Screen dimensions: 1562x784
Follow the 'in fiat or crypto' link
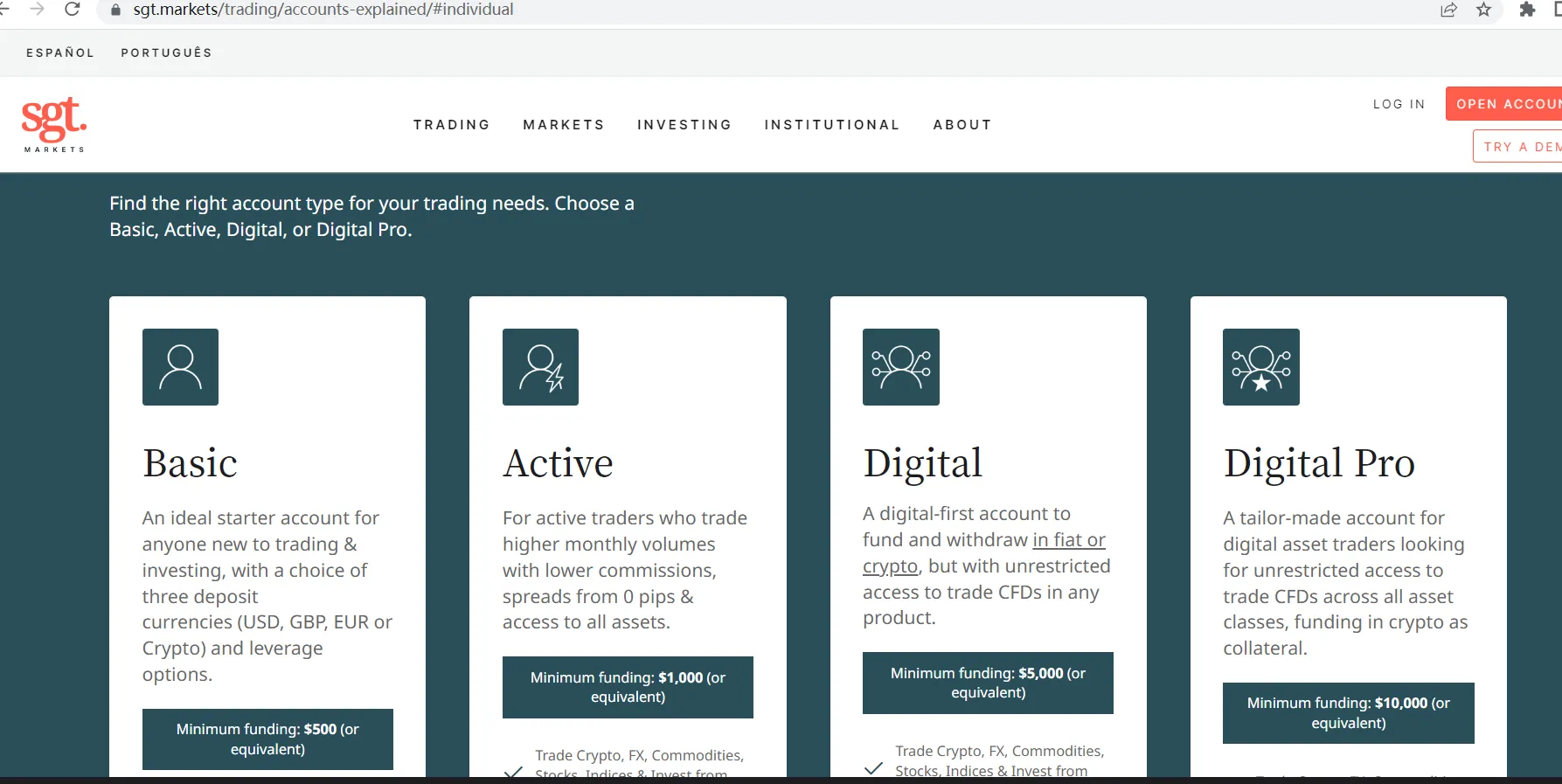tap(984, 553)
